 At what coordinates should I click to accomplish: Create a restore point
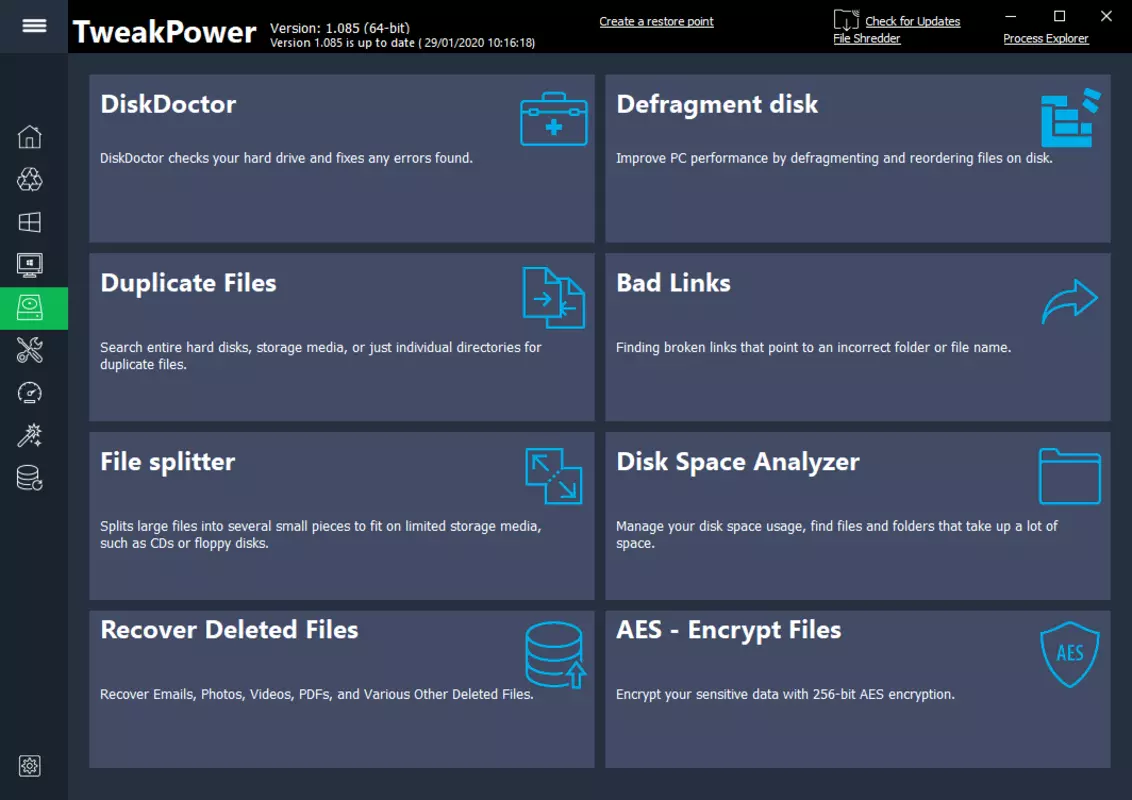point(656,22)
